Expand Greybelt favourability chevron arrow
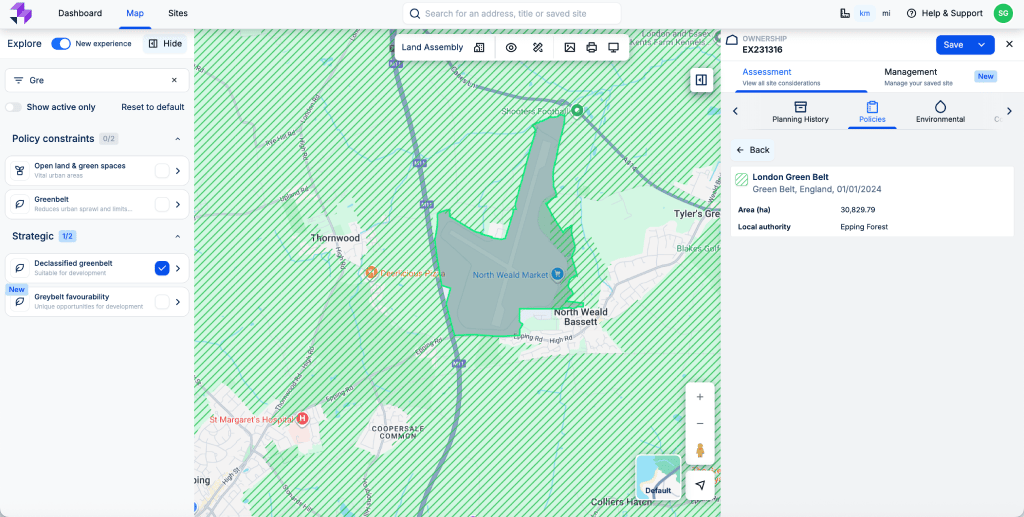Screen dimensions: 1024x517 (x=178, y=302)
